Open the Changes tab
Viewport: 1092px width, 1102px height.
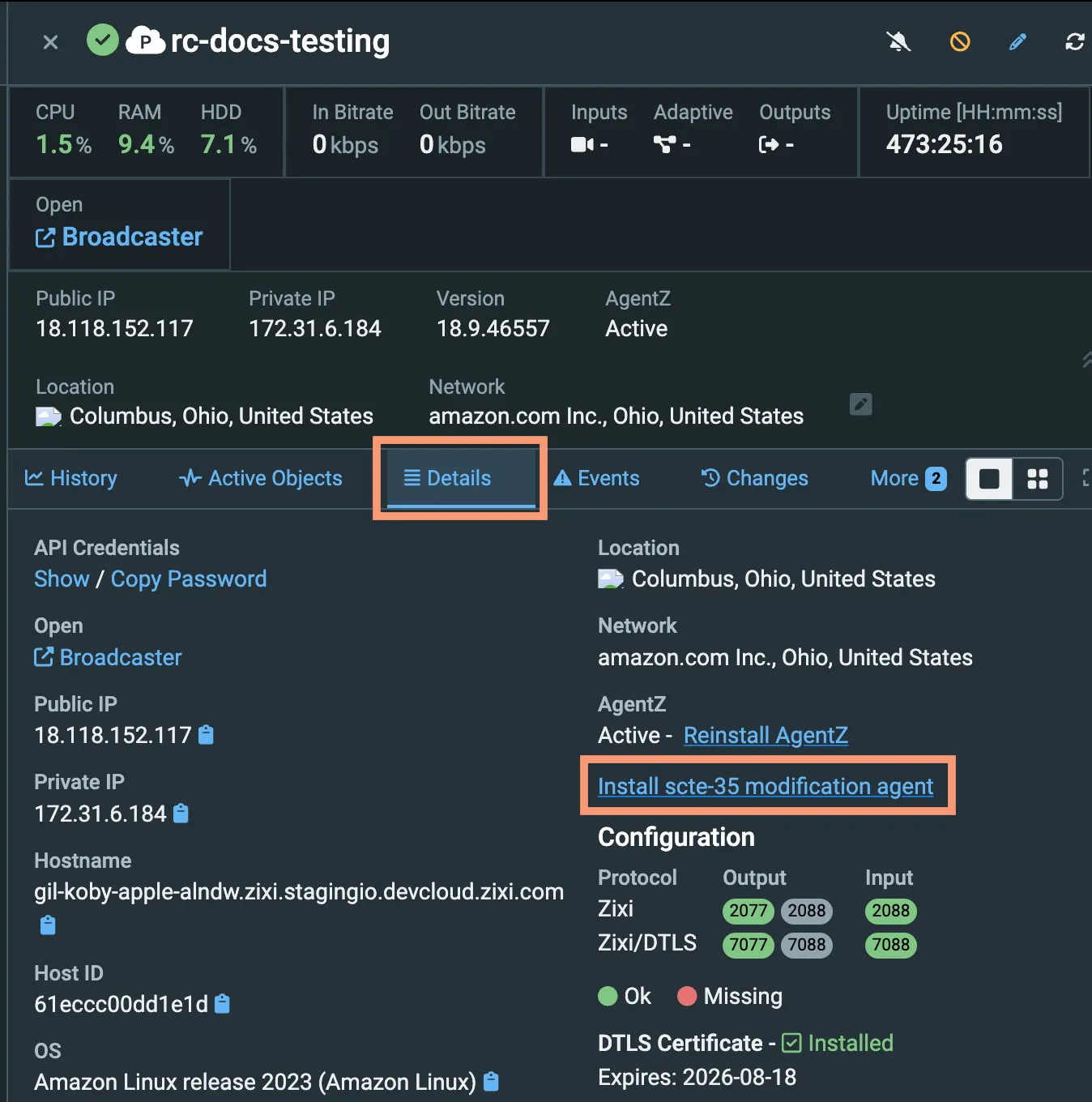point(755,478)
